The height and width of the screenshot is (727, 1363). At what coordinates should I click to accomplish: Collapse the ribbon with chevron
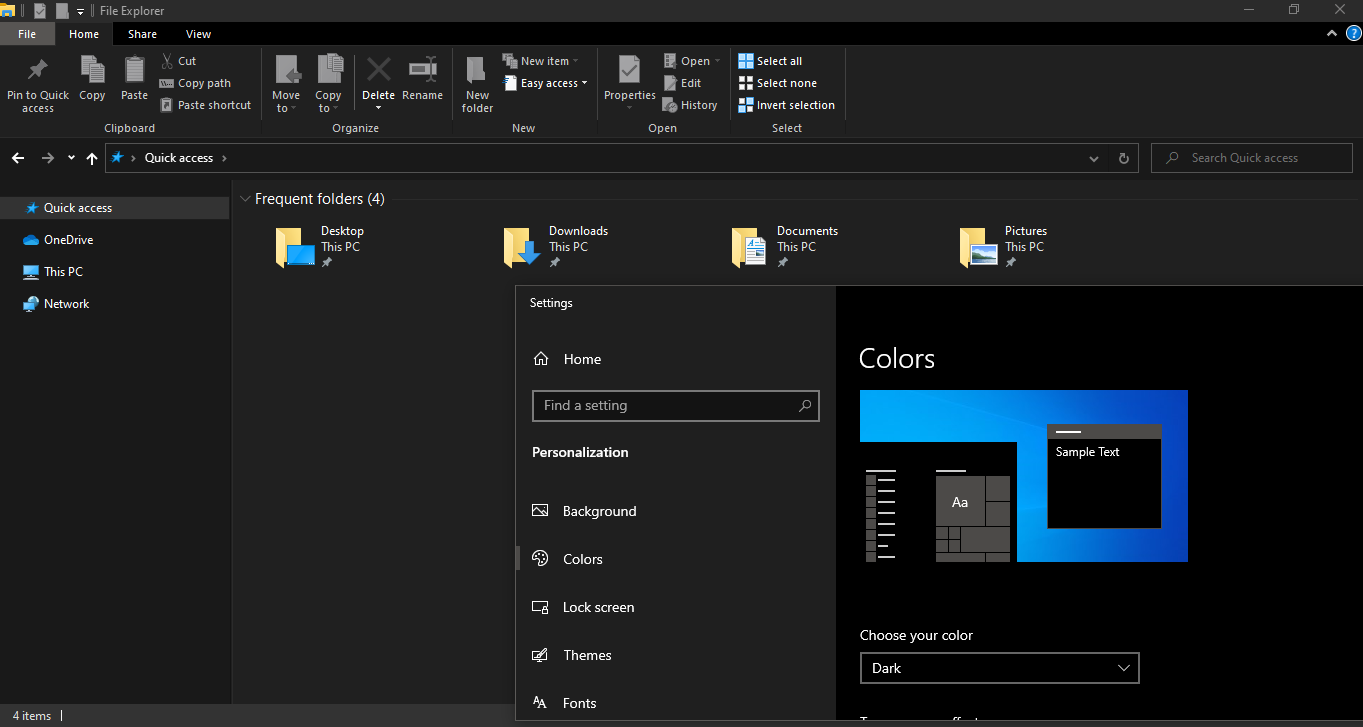(x=1332, y=33)
